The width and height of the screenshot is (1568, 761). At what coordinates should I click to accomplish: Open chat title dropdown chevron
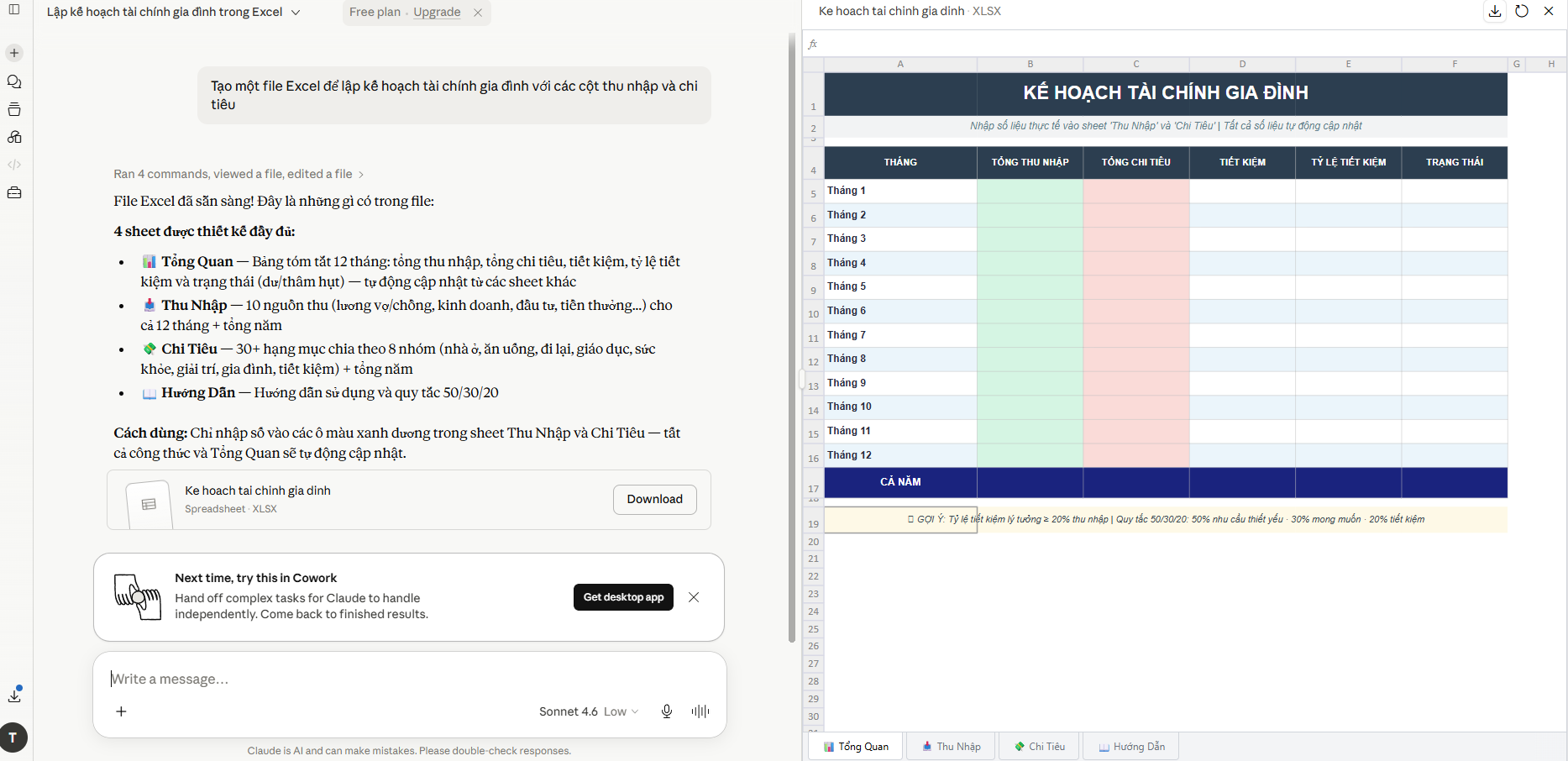pos(296,13)
